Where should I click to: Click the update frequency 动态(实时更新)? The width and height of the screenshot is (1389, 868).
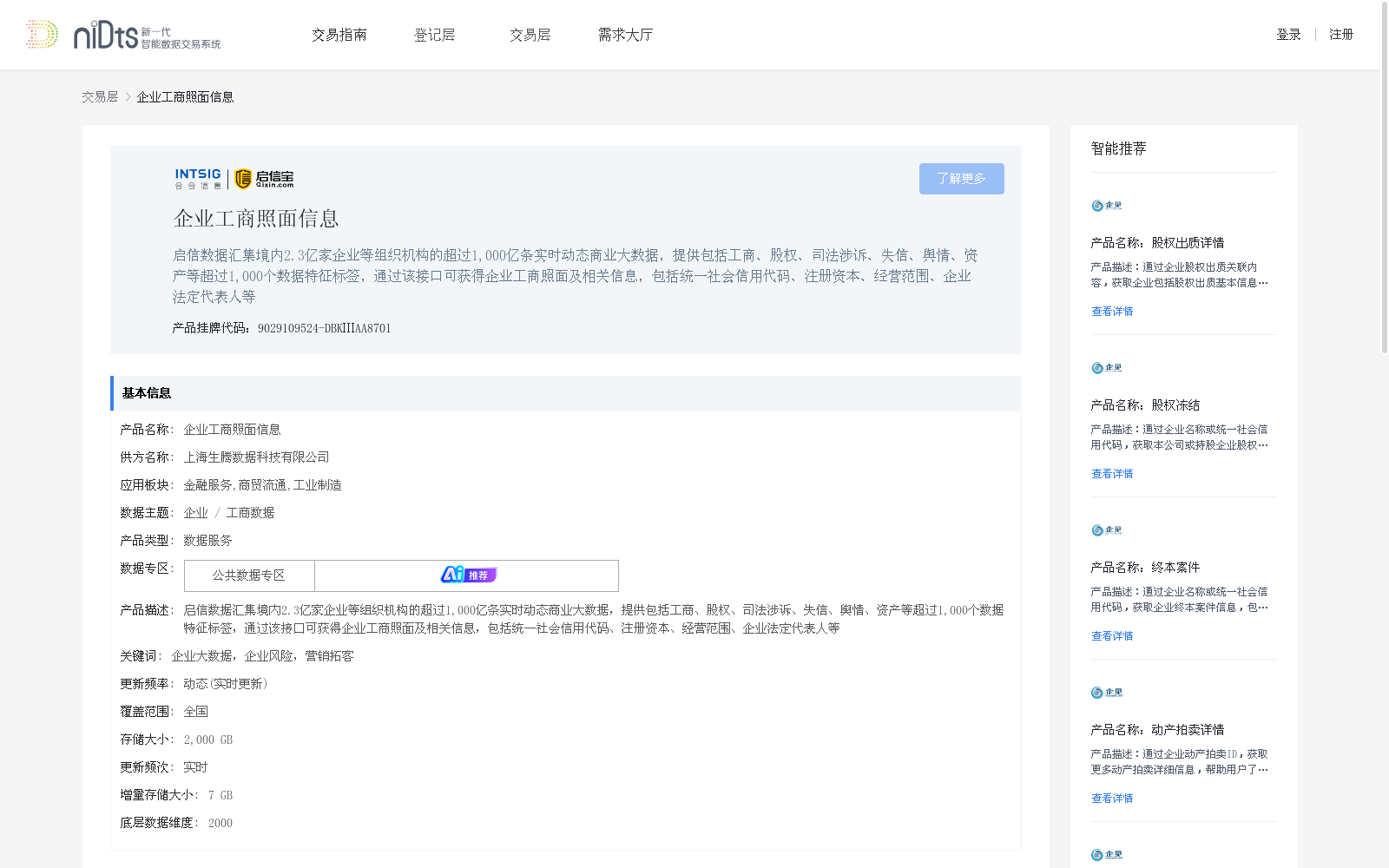click(x=226, y=684)
